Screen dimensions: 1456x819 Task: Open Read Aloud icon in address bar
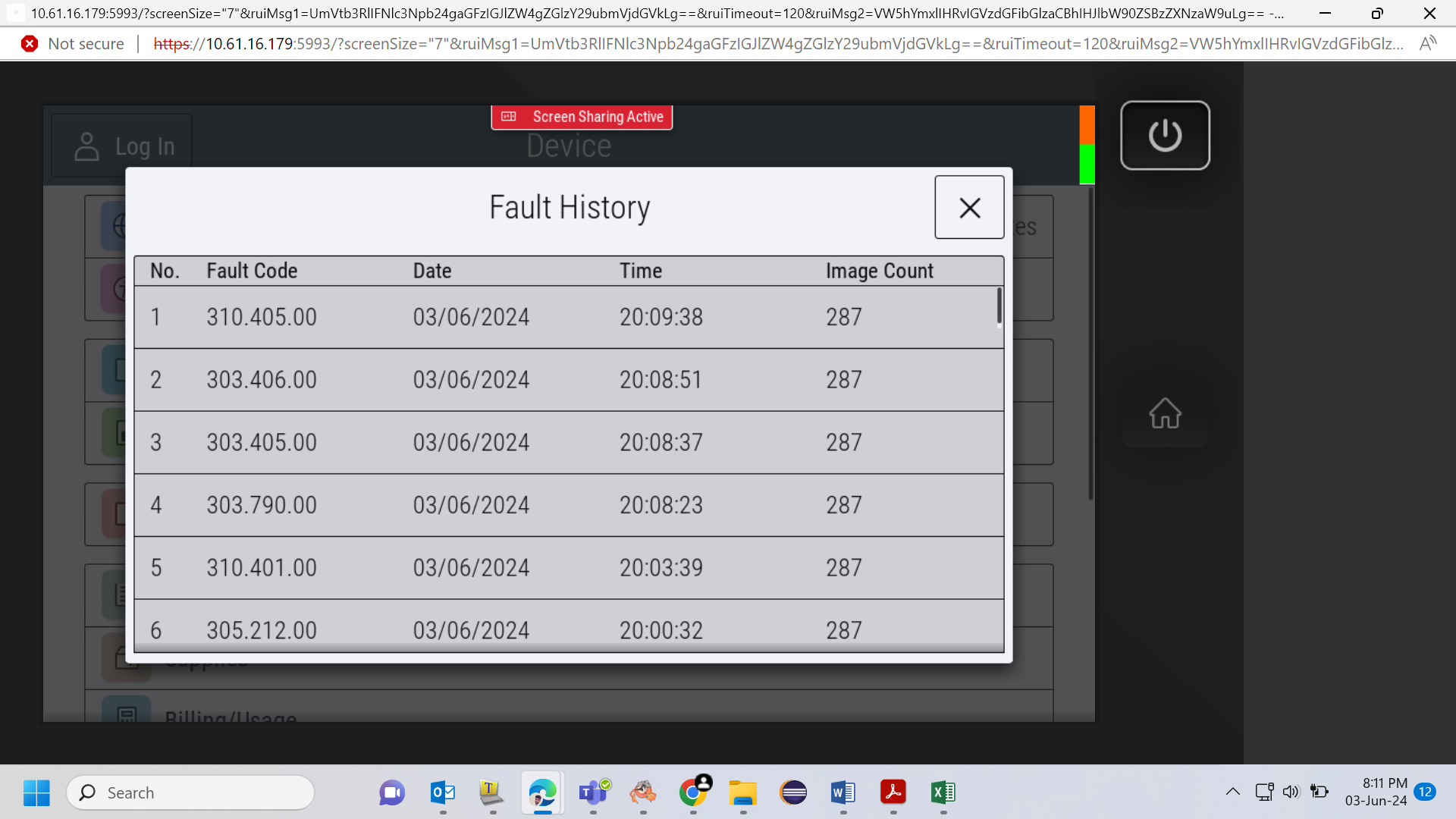(x=1427, y=44)
